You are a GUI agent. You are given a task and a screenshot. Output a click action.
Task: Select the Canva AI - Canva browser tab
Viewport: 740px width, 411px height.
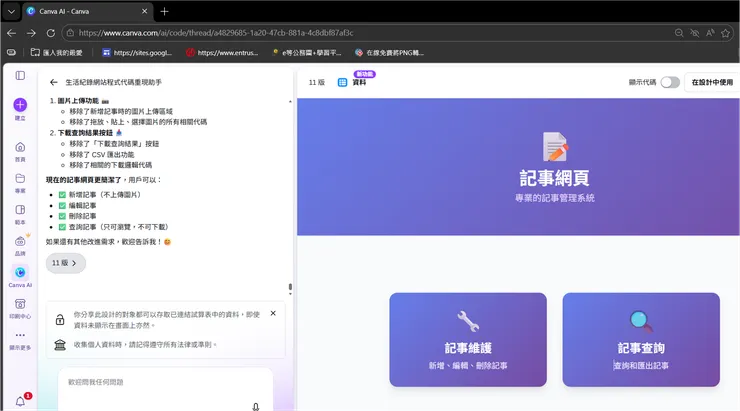(x=87, y=11)
